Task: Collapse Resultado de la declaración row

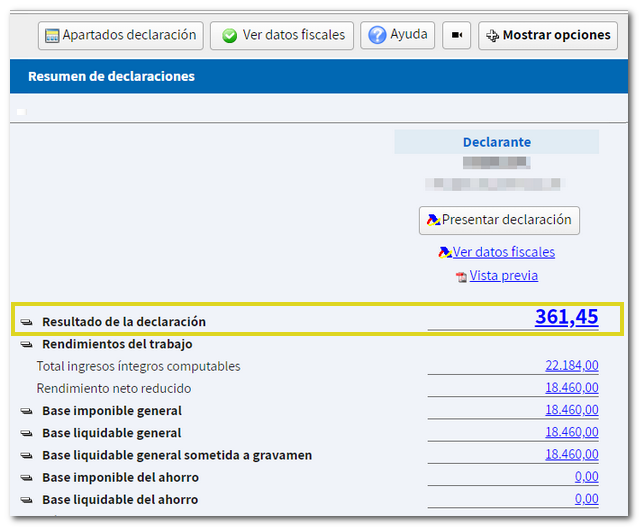Action: coord(26,322)
